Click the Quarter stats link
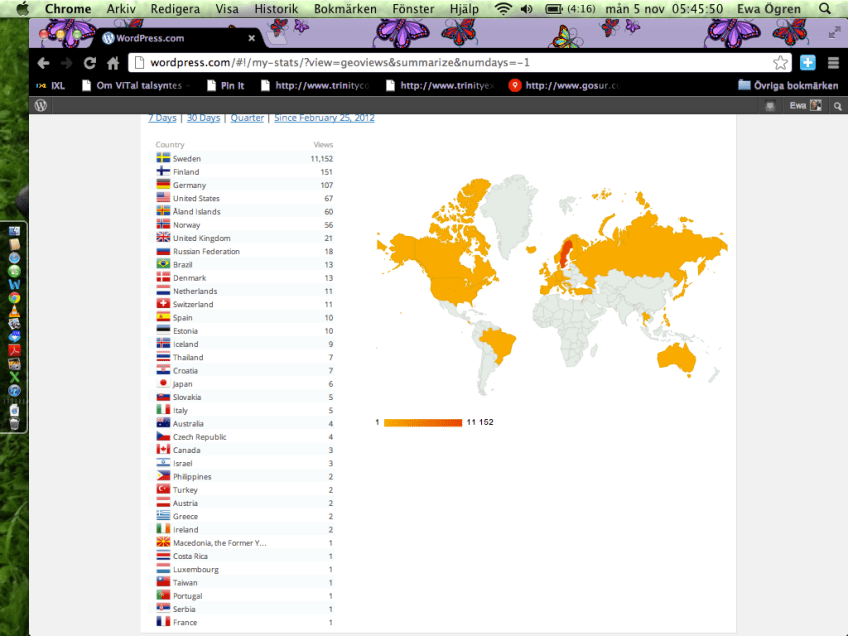This screenshot has height=636, width=848. click(x=247, y=118)
